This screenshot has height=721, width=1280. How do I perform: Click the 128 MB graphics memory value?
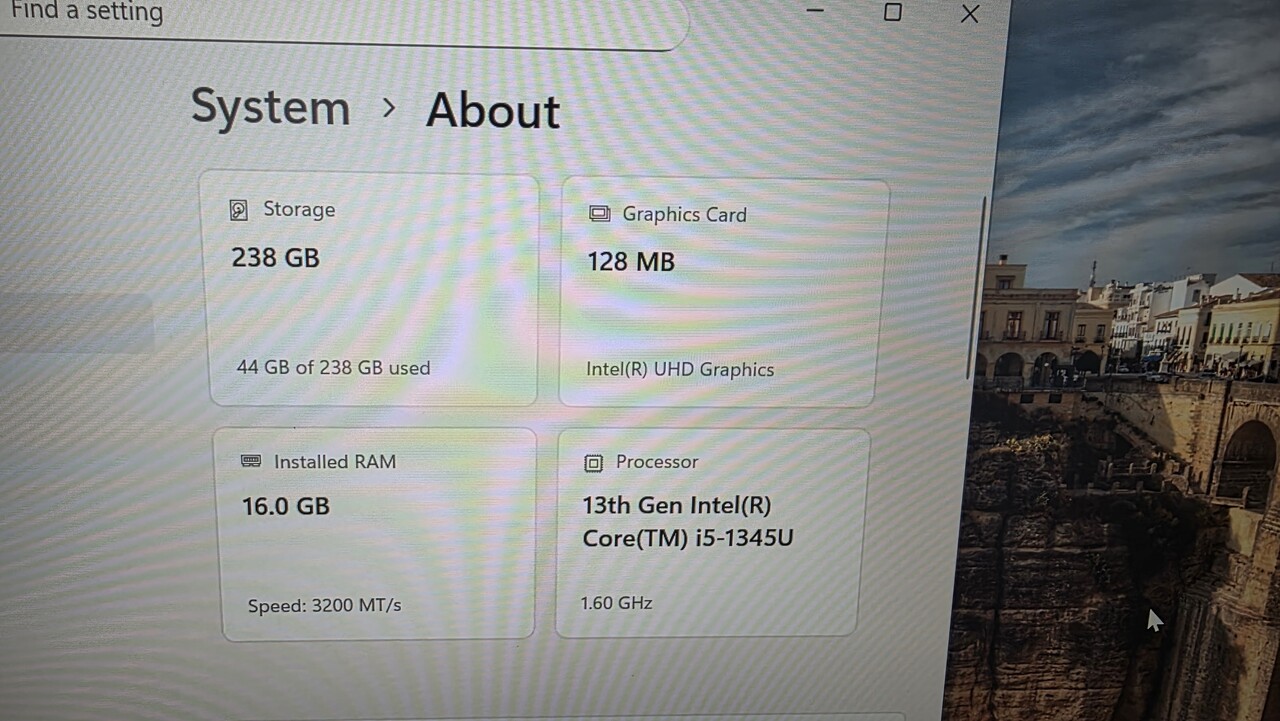tap(631, 262)
